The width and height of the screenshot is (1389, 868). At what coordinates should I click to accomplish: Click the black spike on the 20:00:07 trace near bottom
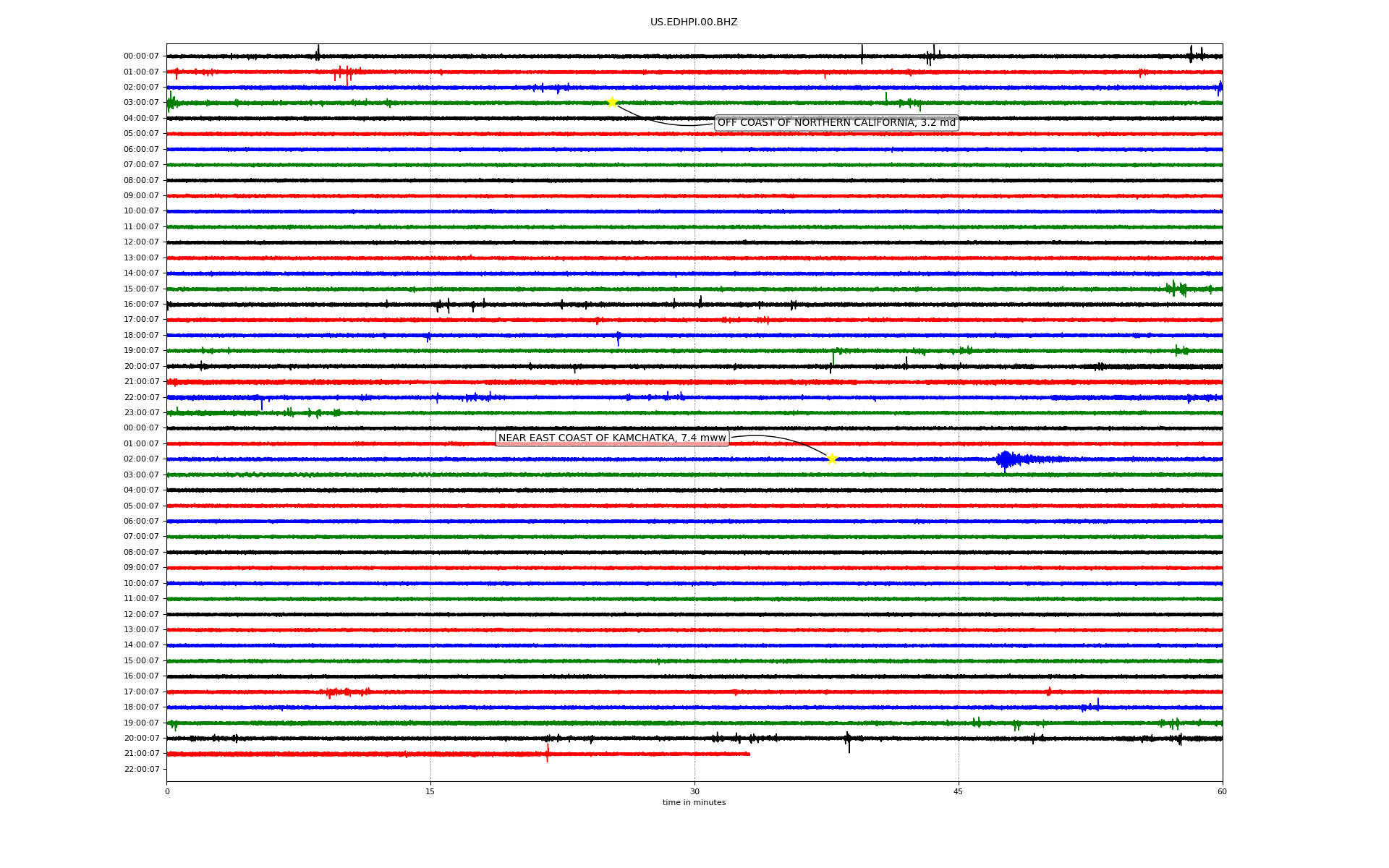(x=849, y=740)
